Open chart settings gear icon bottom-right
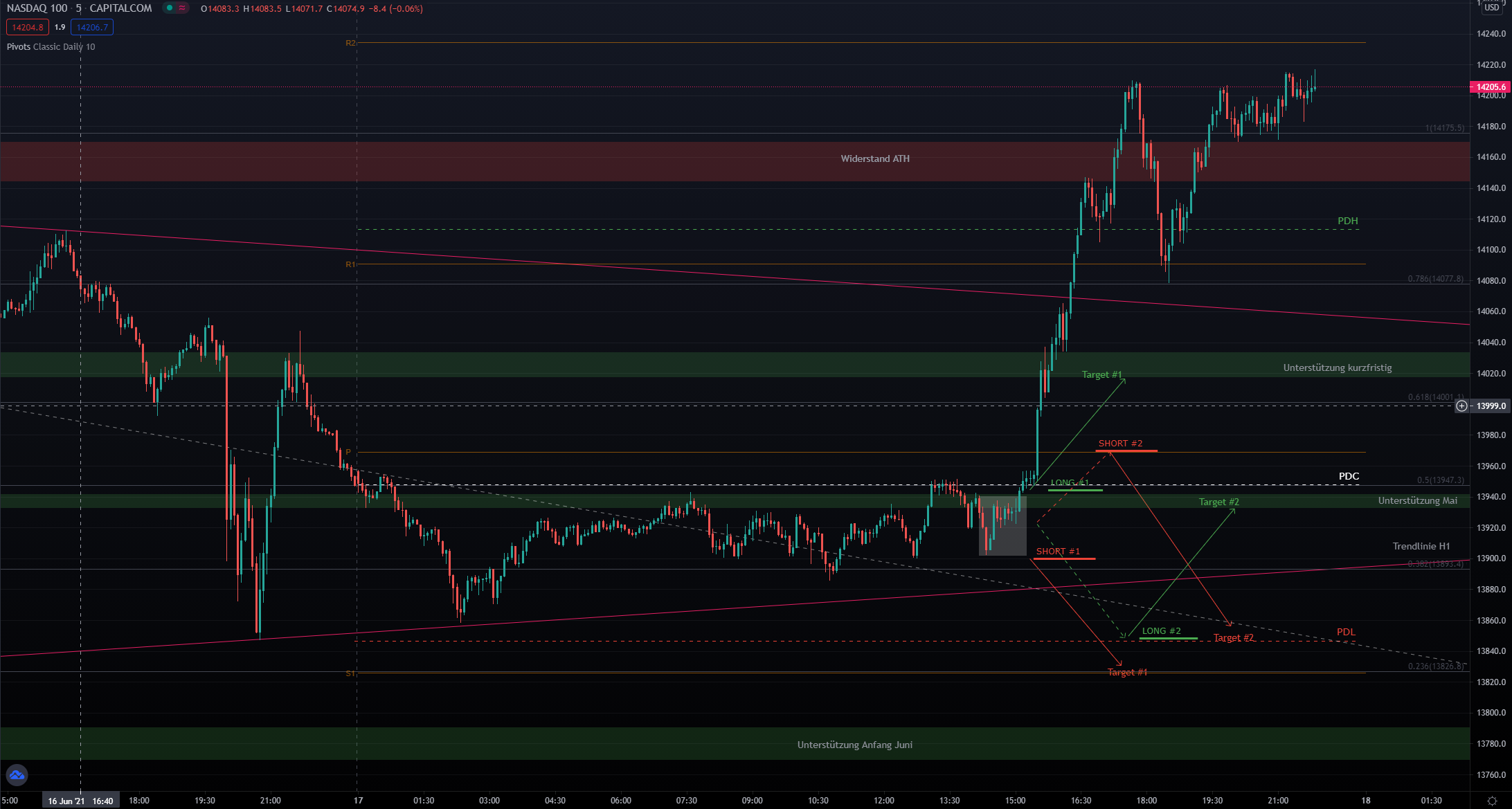1512x809 pixels. pos(1492,801)
